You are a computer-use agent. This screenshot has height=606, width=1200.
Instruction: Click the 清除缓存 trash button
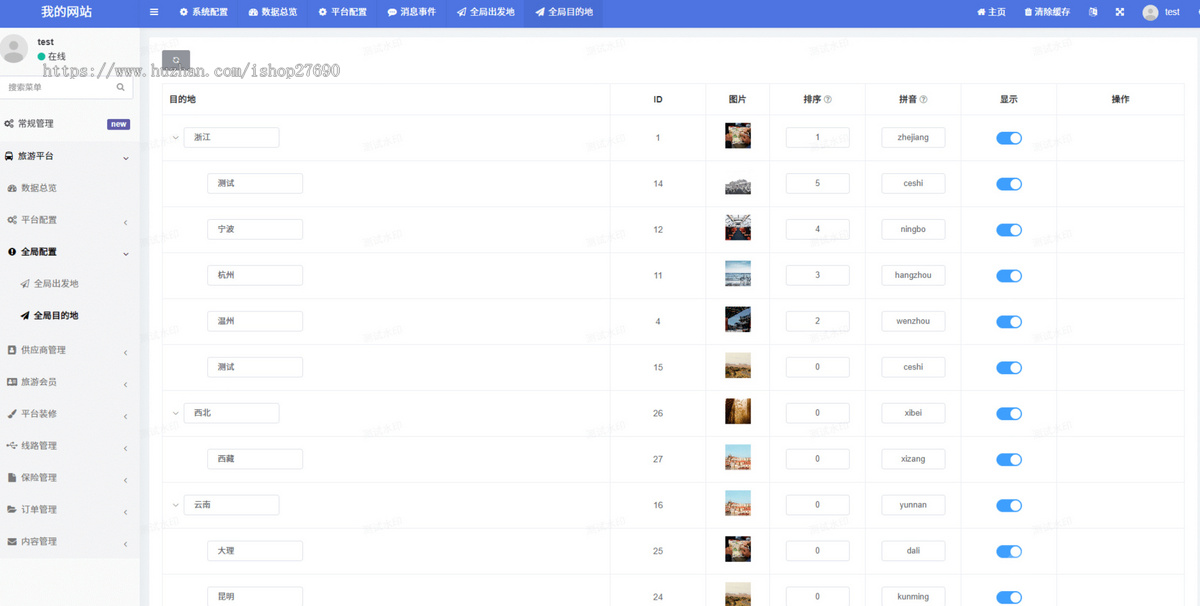[x=1047, y=12]
